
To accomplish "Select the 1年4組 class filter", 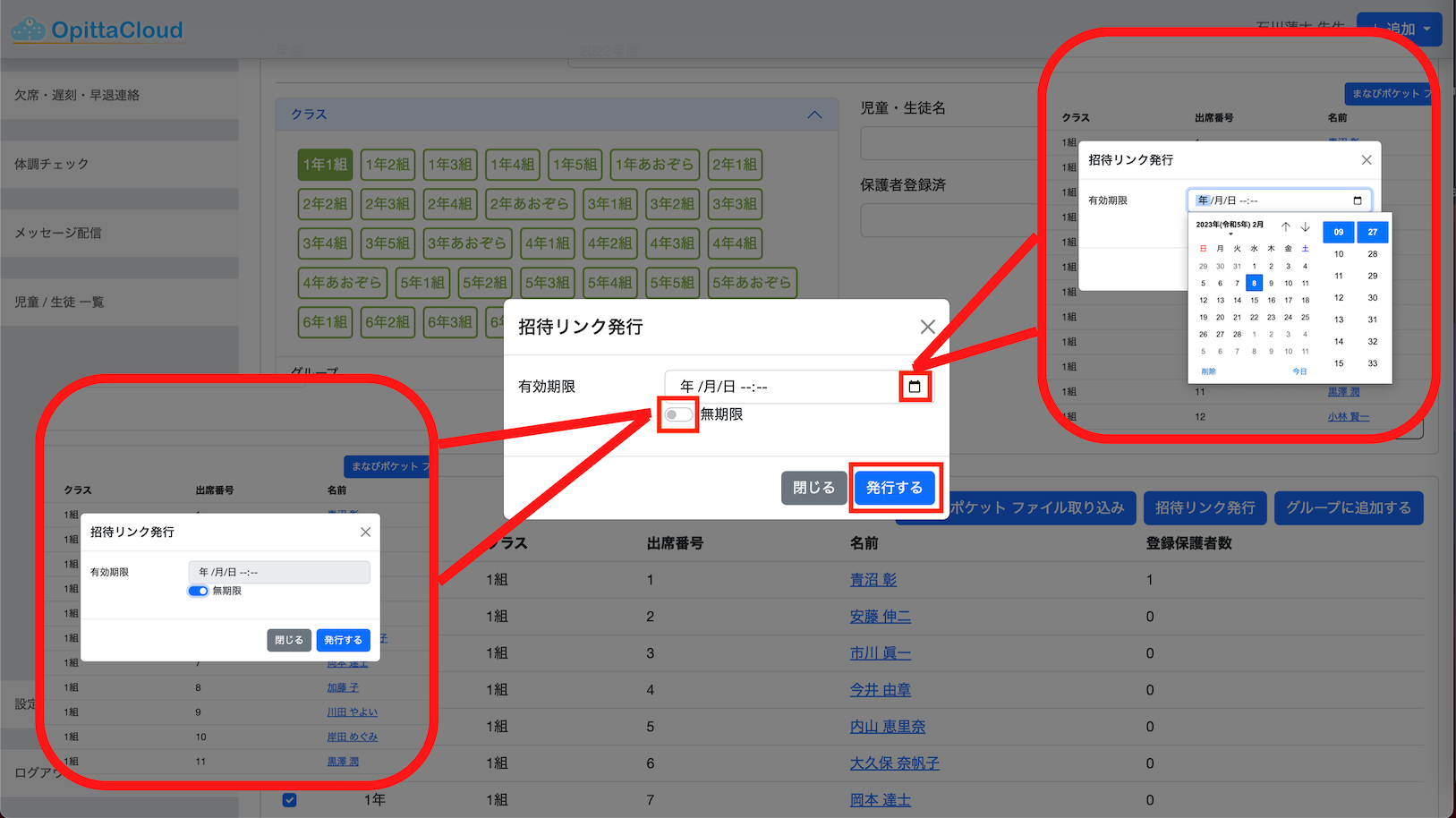I will pos(513,165).
